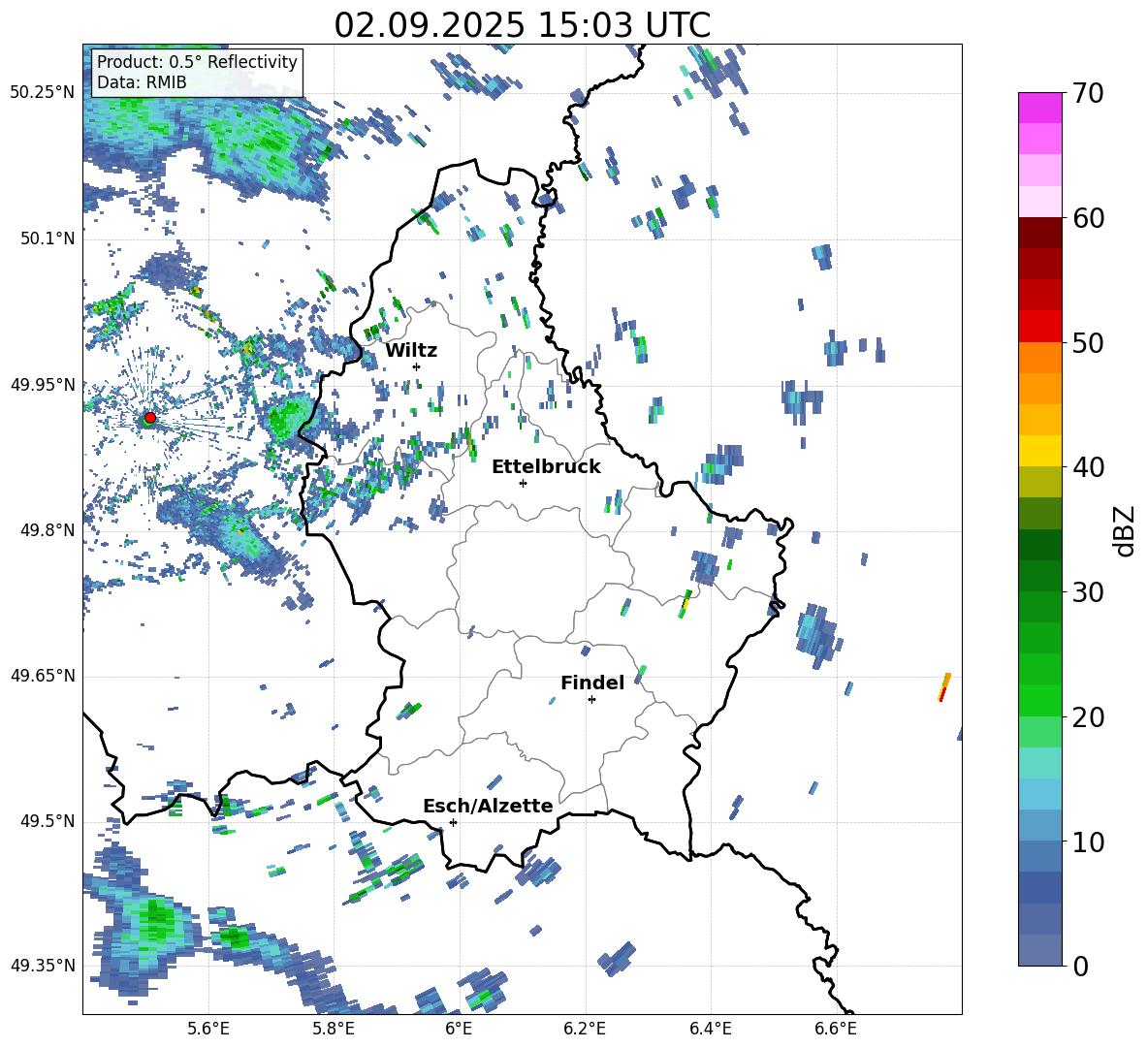This screenshot has width=1148, height=1048.
Task: Click the 6.4°E longitude label
Action: coord(710,1029)
